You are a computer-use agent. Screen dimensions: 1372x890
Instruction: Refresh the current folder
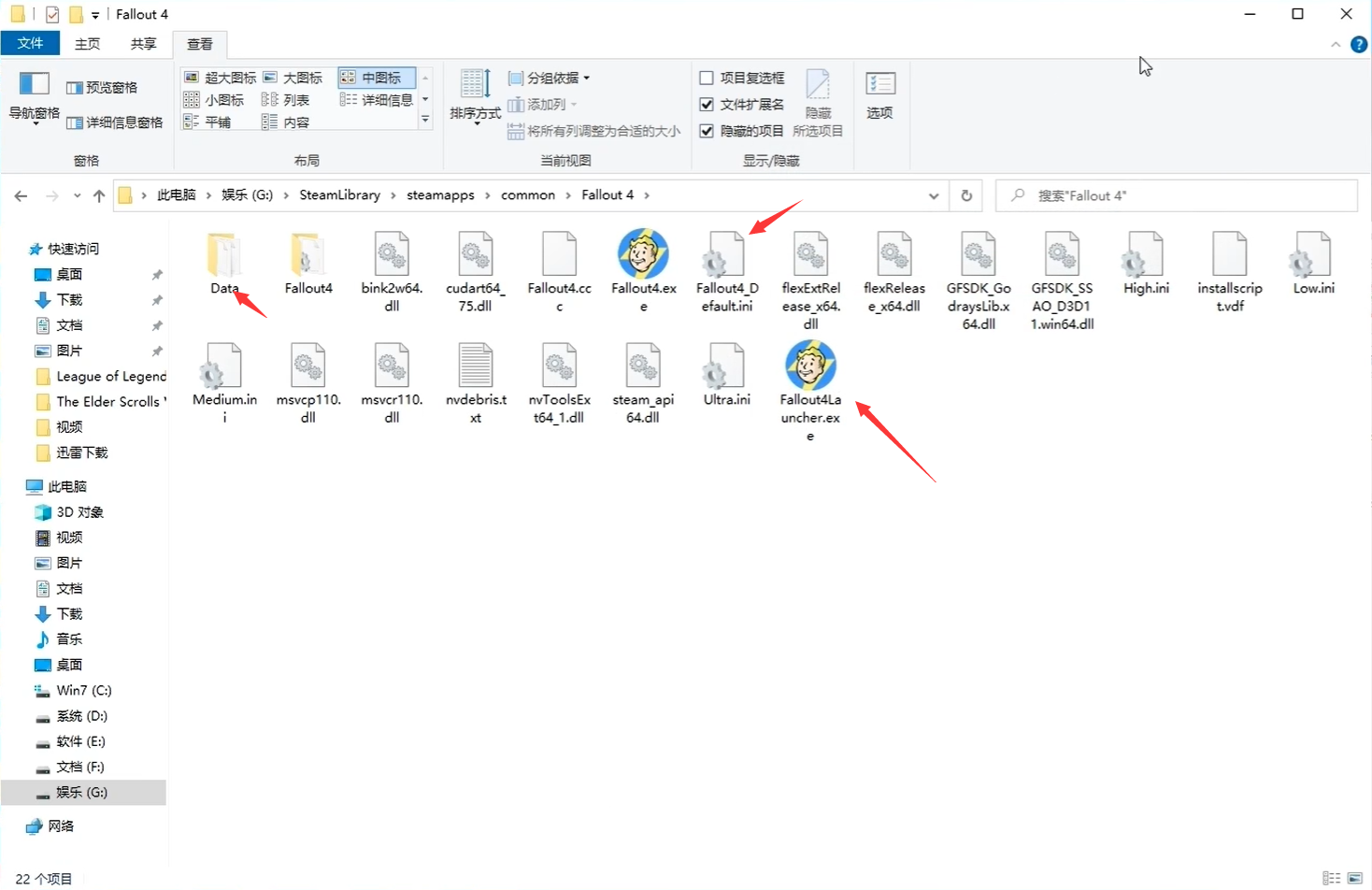966,195
